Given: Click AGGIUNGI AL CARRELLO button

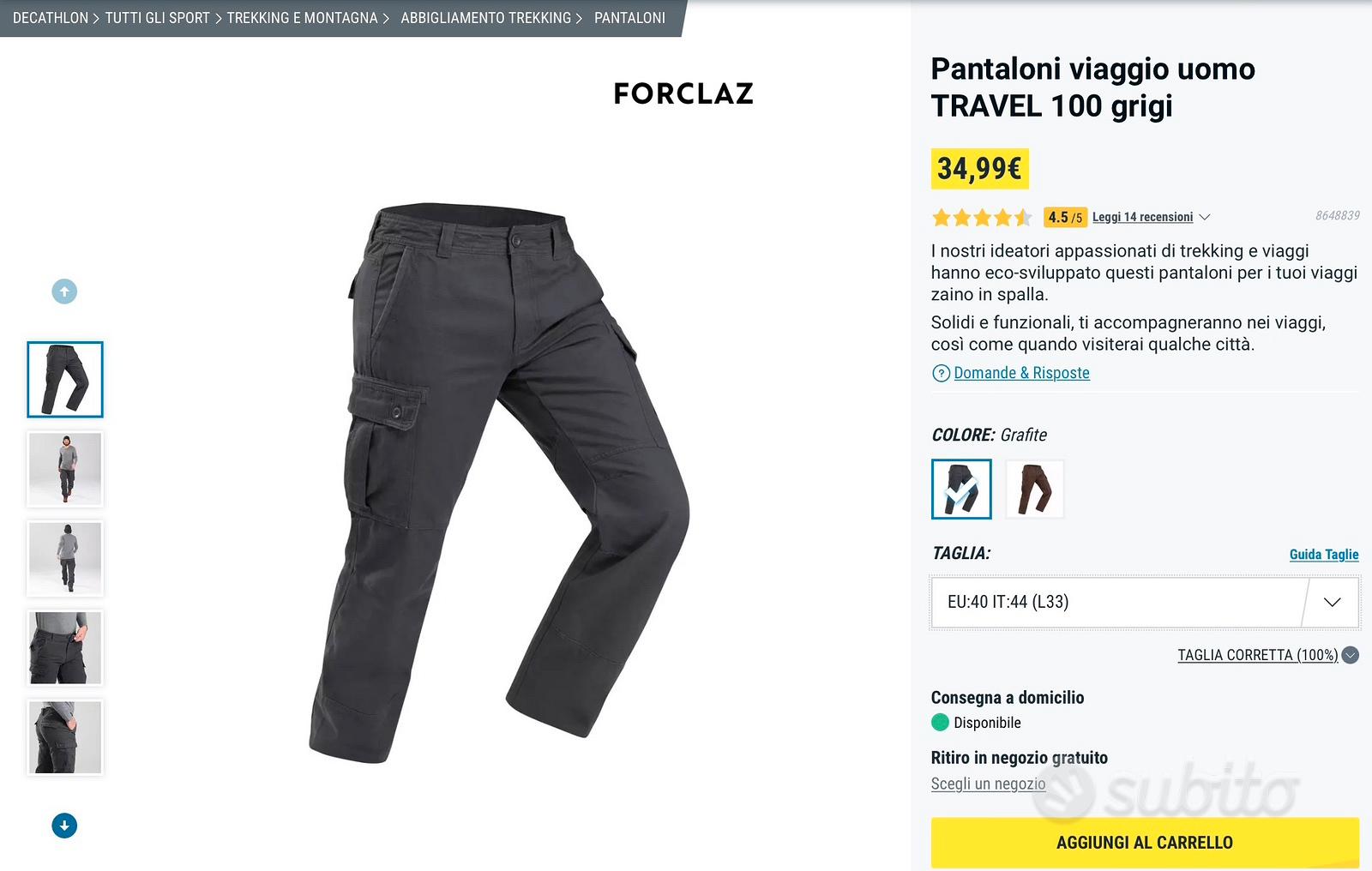Looking at the screenshot, I should (1145, 843).
